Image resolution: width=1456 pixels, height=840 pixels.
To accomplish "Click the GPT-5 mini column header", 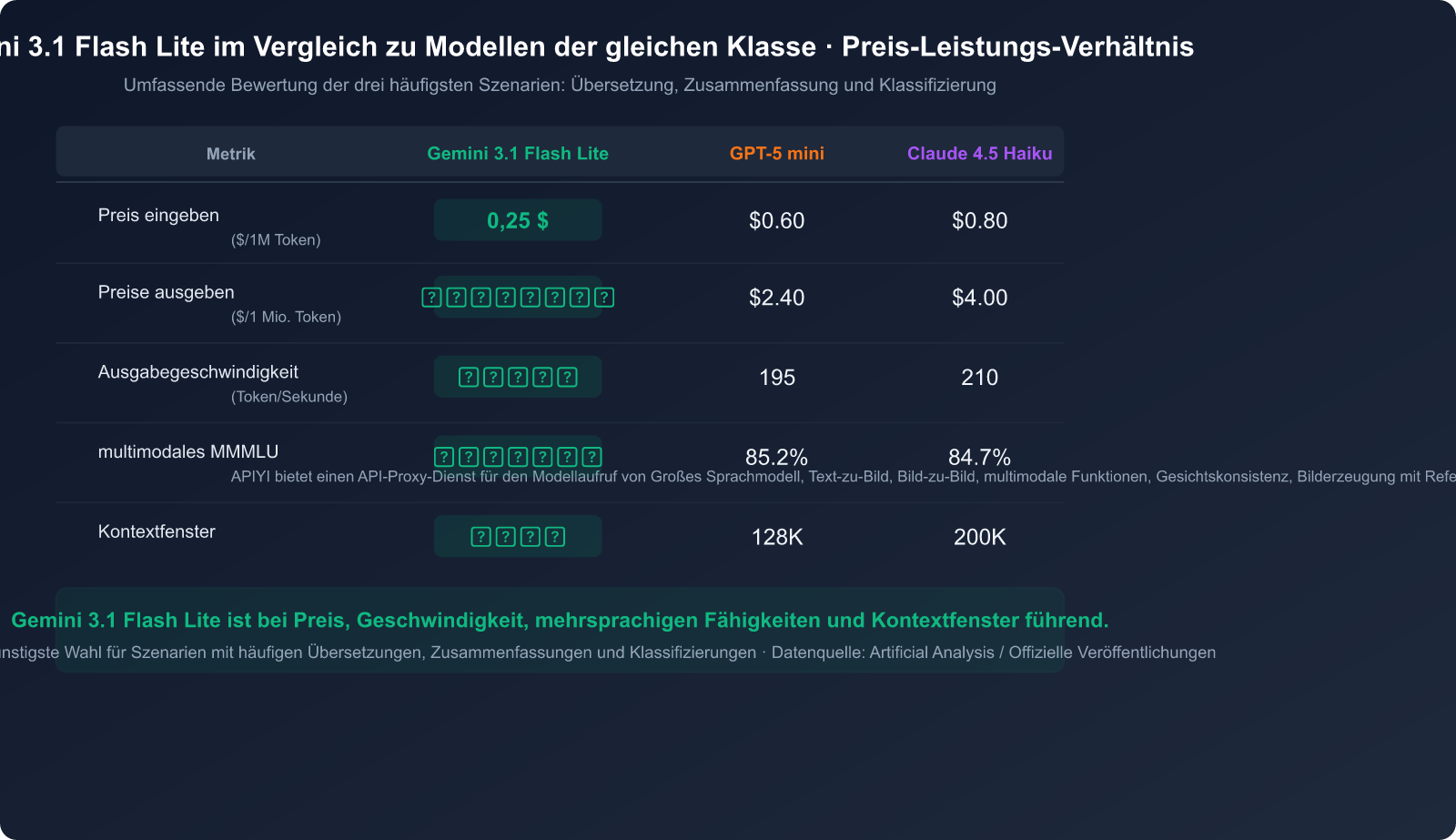I will 776,154.
